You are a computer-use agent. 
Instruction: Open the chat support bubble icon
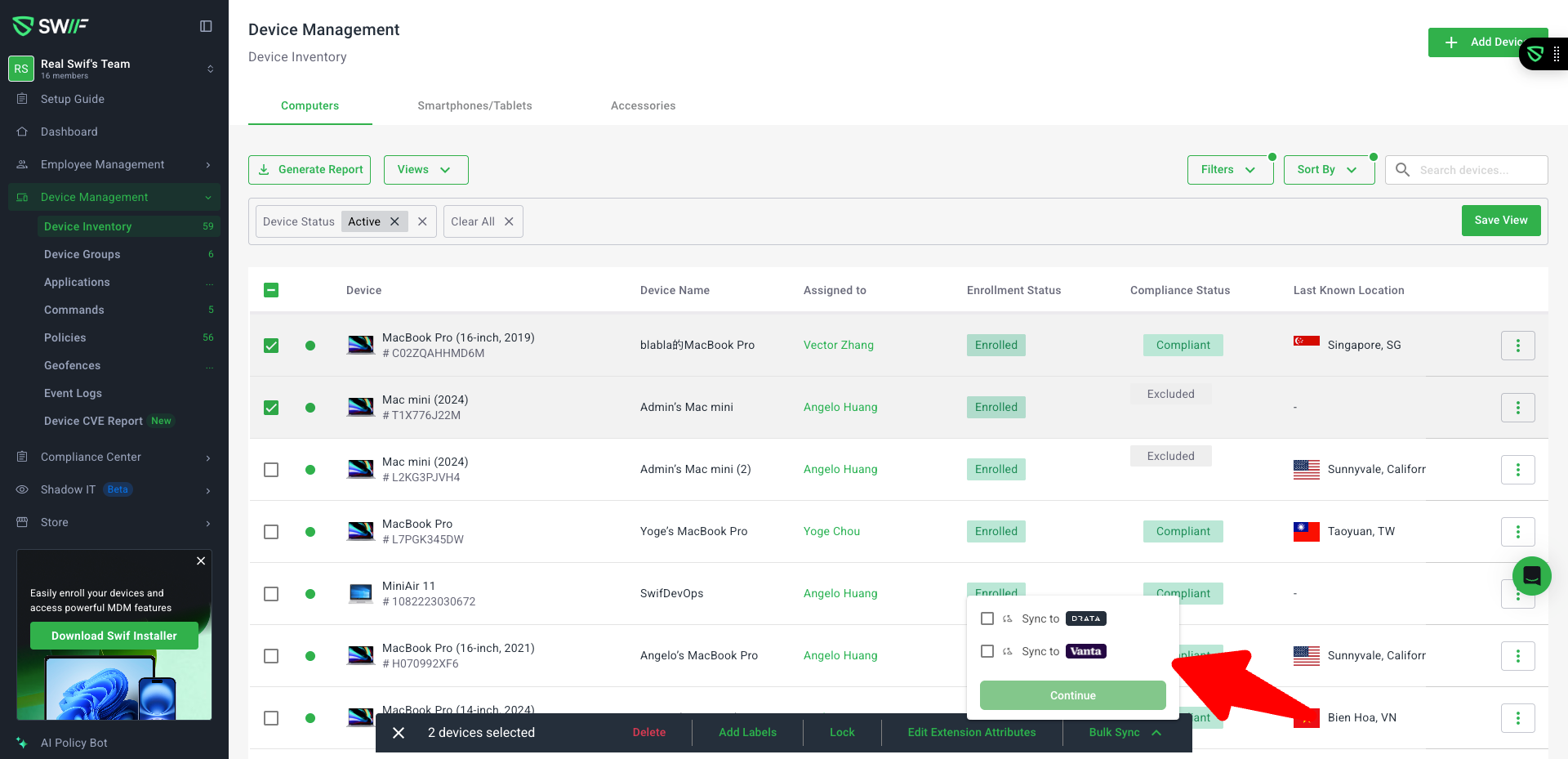coord(1531,576)
